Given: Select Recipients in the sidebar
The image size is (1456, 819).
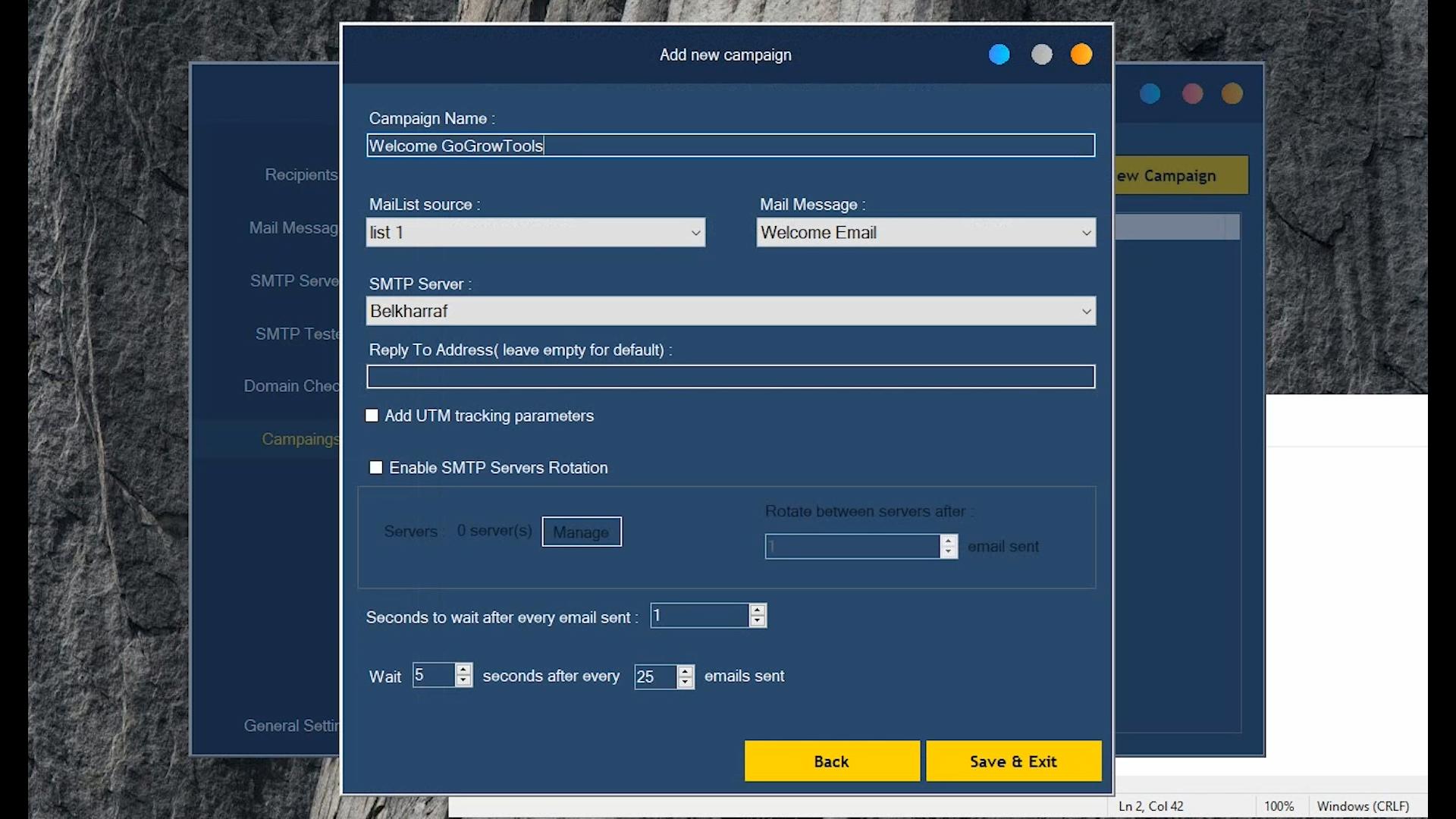Looking at the screenshot, I should tap(300, 174).
